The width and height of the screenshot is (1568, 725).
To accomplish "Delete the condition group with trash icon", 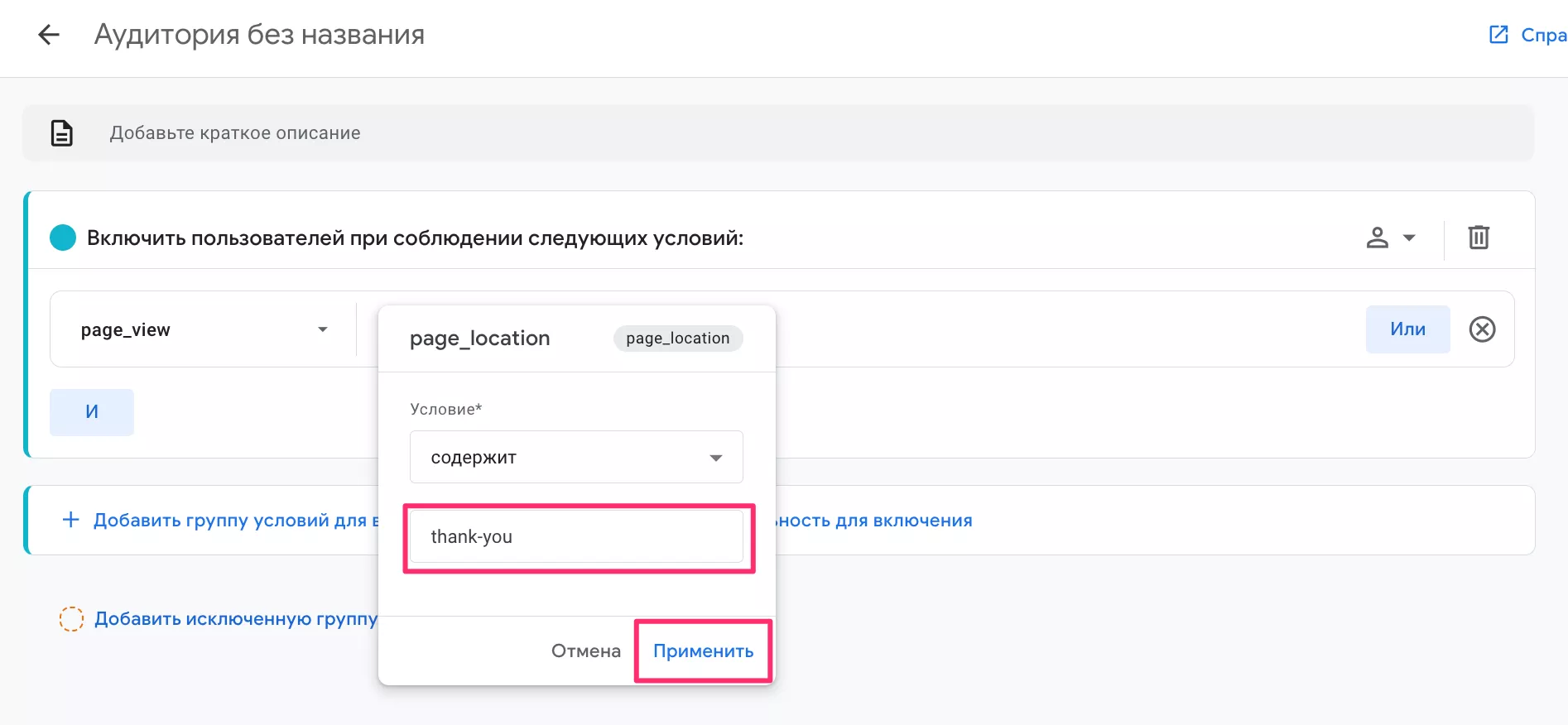I will click(1479, 238).
